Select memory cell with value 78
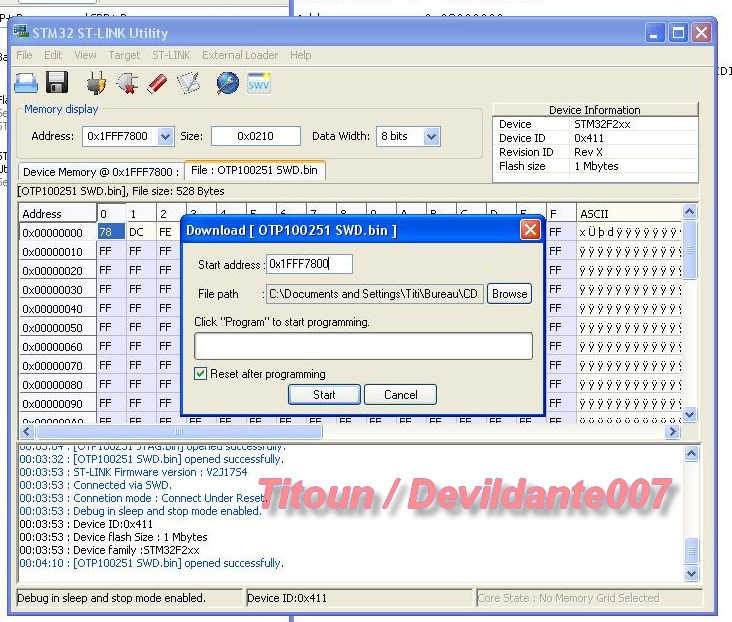The height and width of the screenshot is (622, 732). pyautogui.click(x=111, y=232)
